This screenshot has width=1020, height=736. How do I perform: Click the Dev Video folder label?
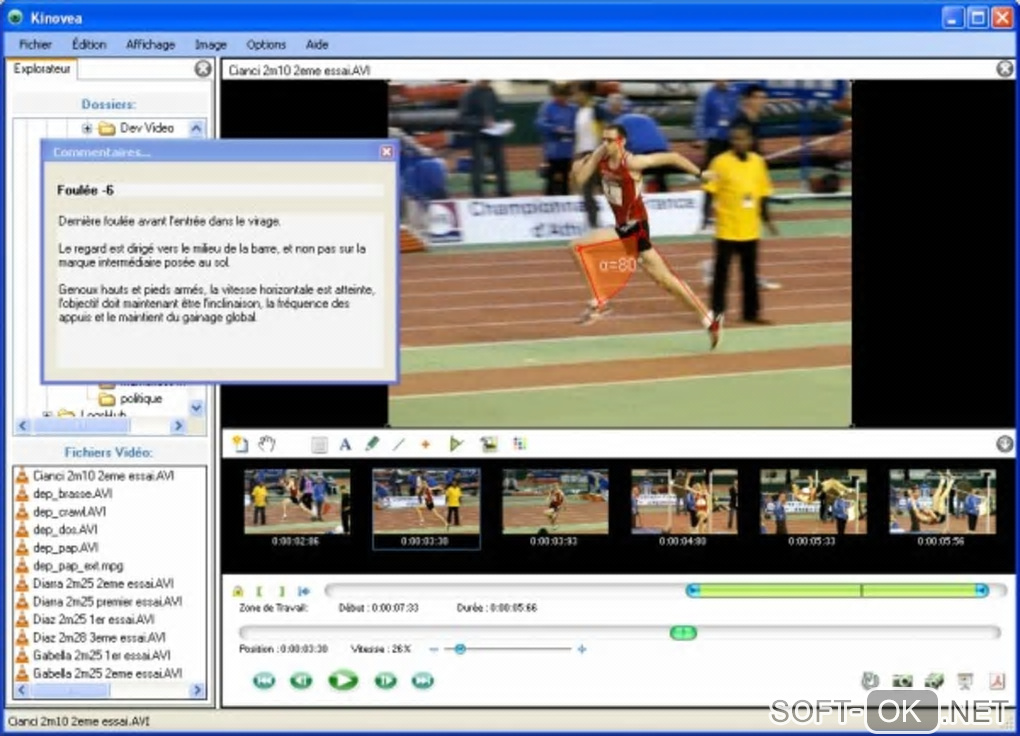click(147, 128)
